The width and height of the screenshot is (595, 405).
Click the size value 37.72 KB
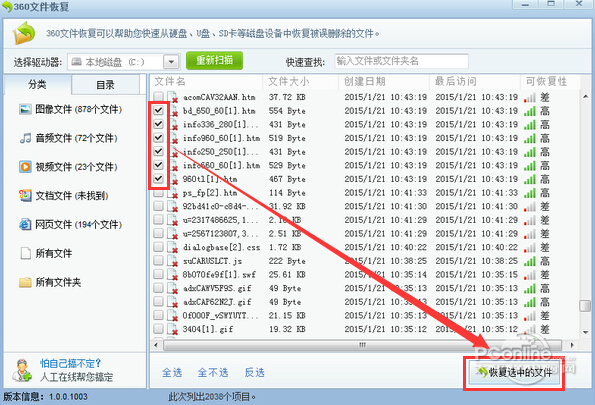click(287, 97)
